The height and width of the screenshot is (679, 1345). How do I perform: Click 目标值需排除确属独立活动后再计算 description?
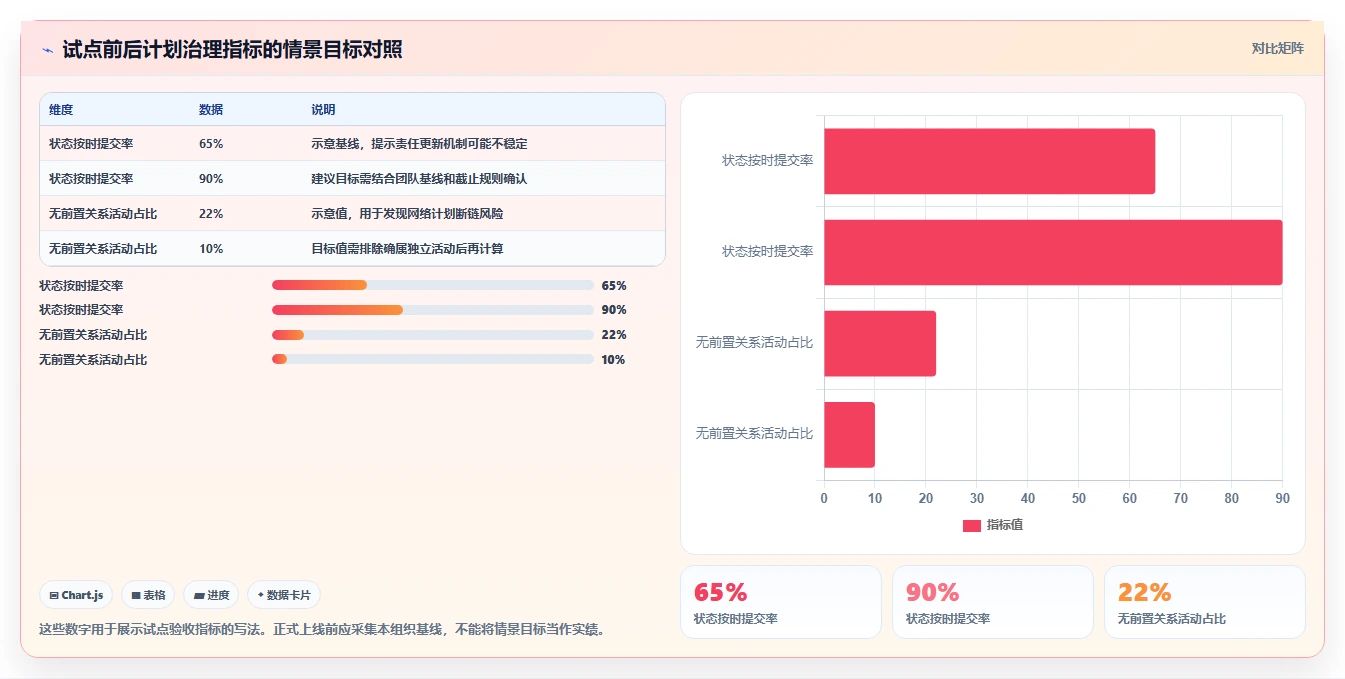pyautogui.click(x=407, y=249)
